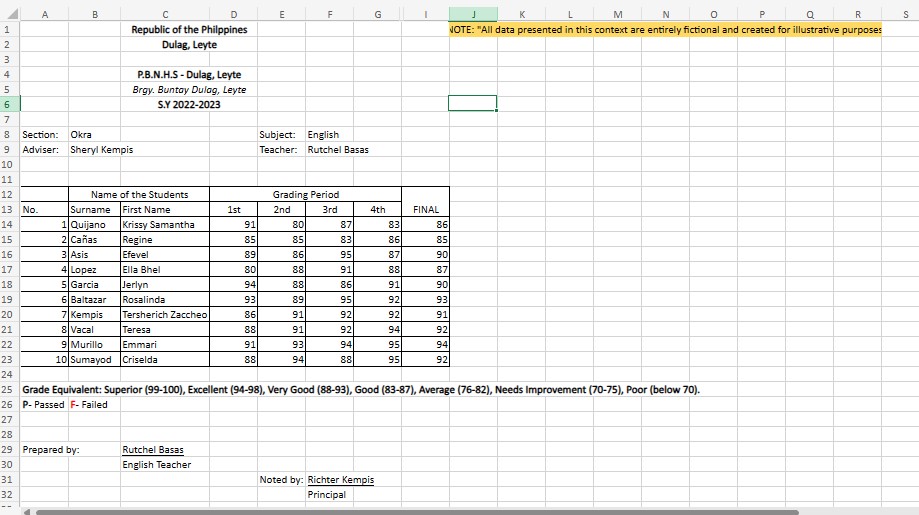Click the scroll-left arrow at bottom
Viewport: 919px width, 515px height.
[x=26, y=511]
